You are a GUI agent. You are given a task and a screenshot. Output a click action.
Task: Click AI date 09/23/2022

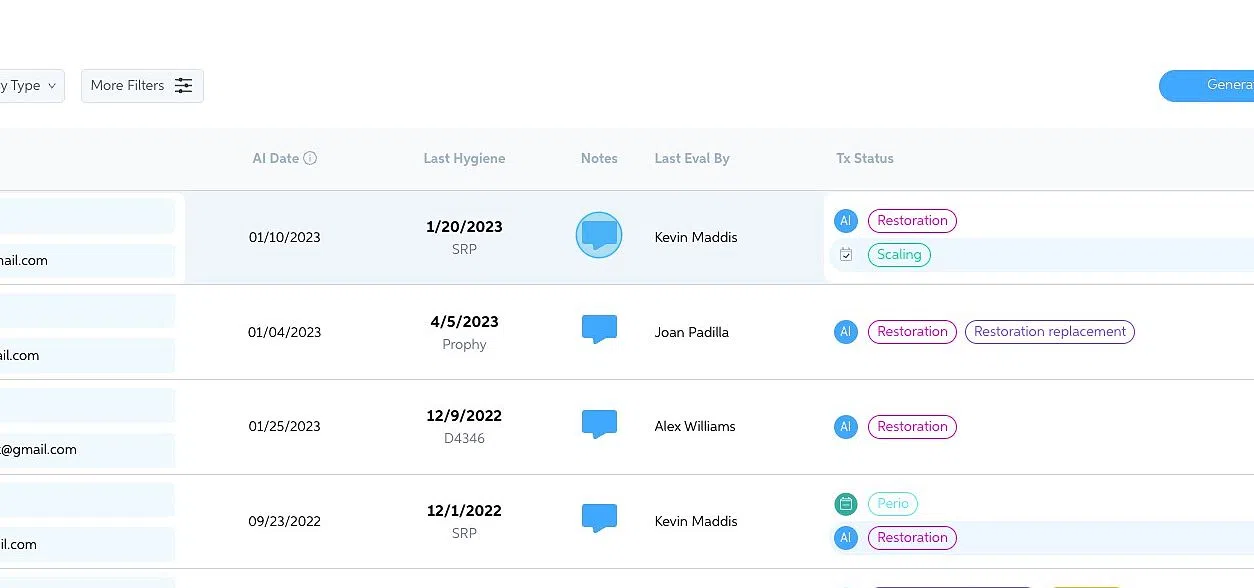tap(285, 521)
